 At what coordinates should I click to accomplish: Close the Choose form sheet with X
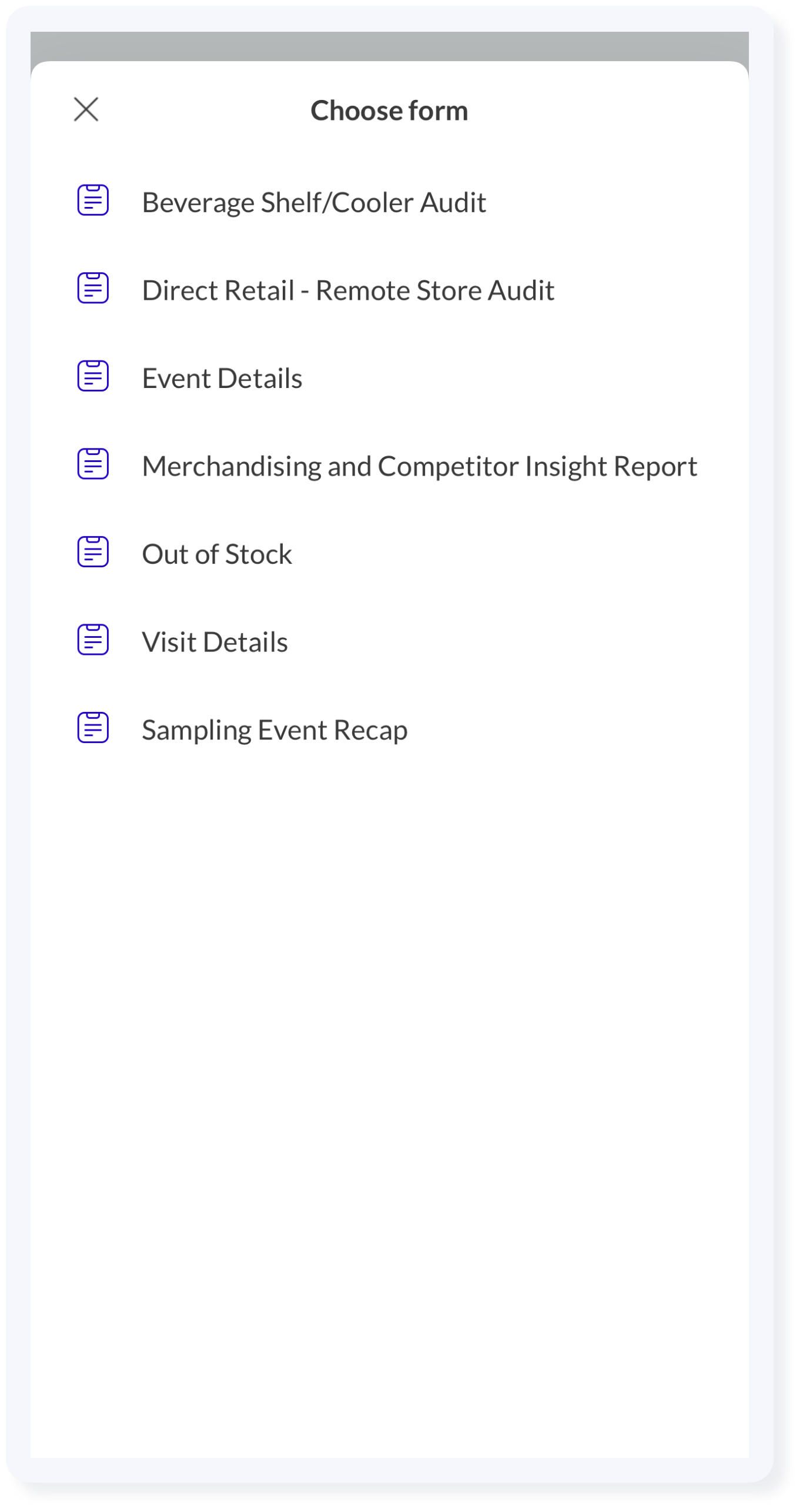86,110
